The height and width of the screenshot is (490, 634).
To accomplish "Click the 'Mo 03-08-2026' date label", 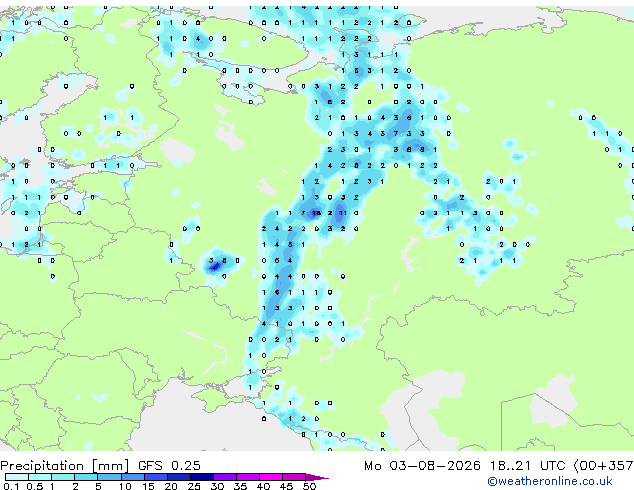I will pyautogui.click(x=422, y=466).
